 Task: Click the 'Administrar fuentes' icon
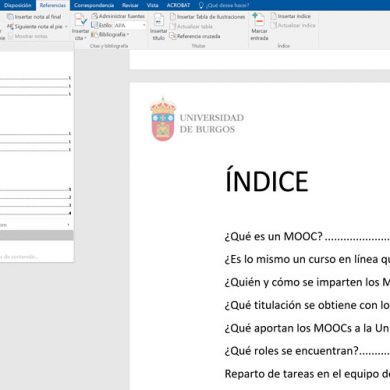94,16
